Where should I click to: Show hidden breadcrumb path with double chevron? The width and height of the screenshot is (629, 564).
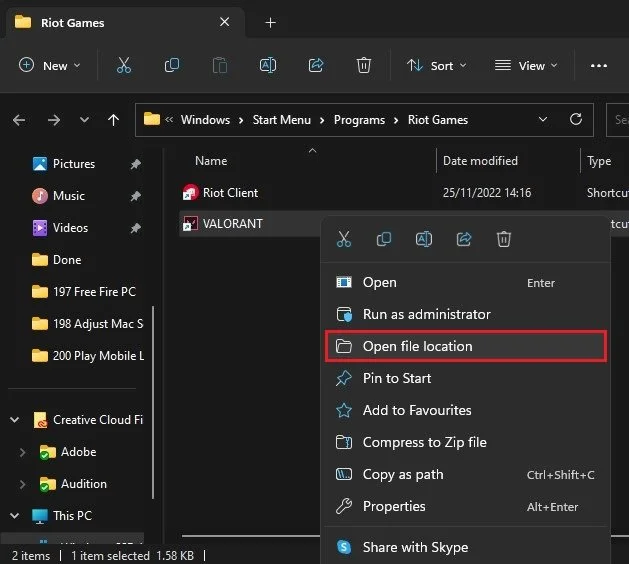click(169, 119)
